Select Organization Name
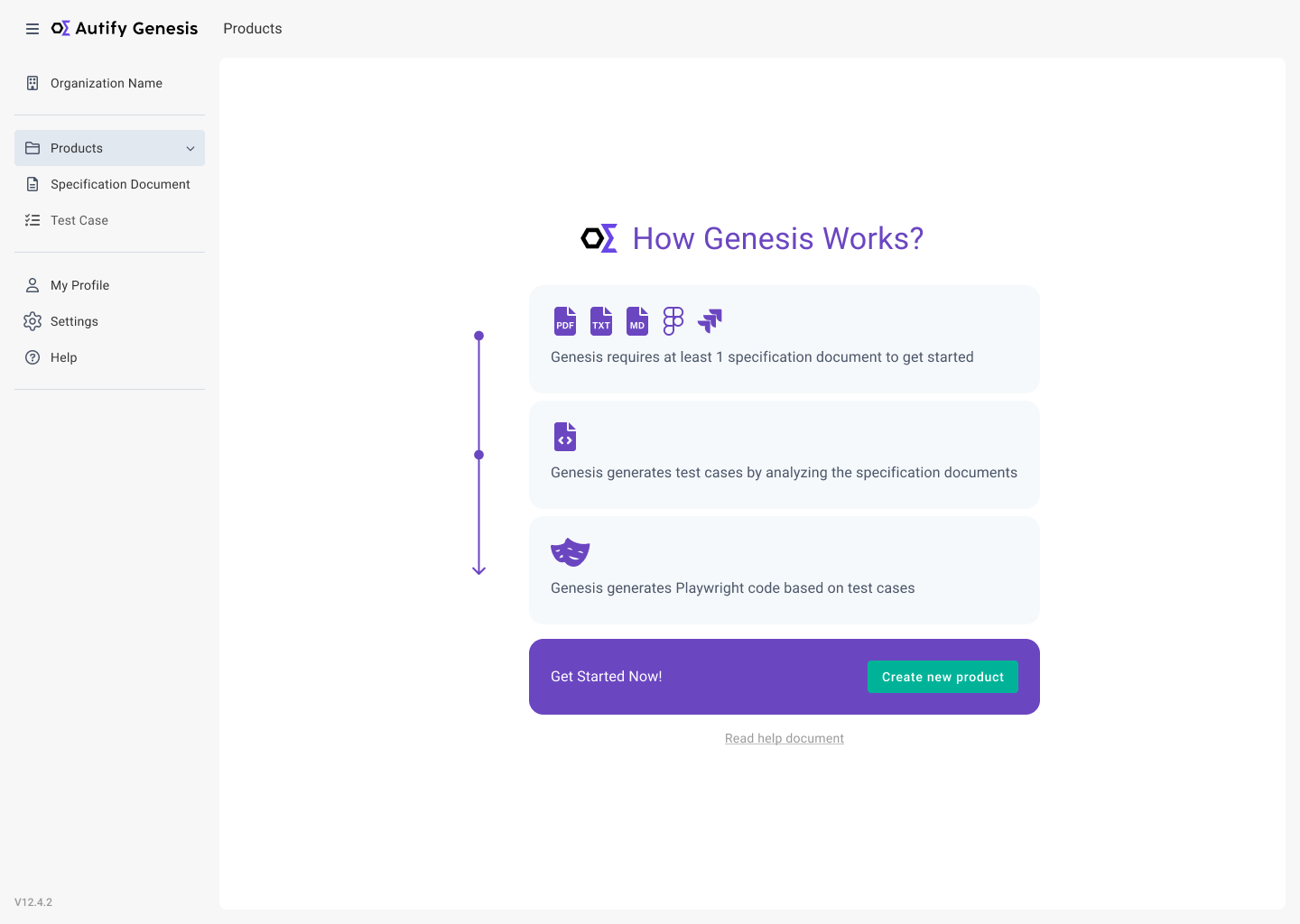Screen dimensions: 1300x924 (109, 83)
